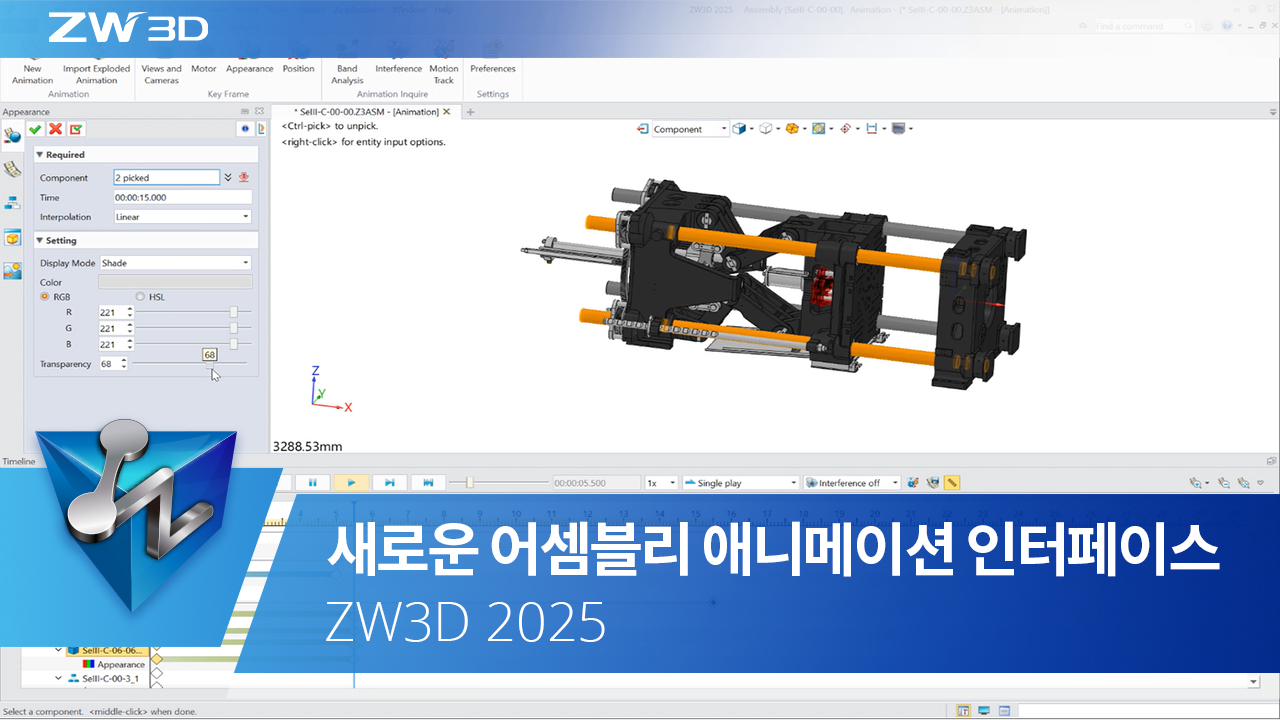The width and height of the screenshot is (1280, 720).
Task: Collapse the Setting section
Action: tap(40, 241)
